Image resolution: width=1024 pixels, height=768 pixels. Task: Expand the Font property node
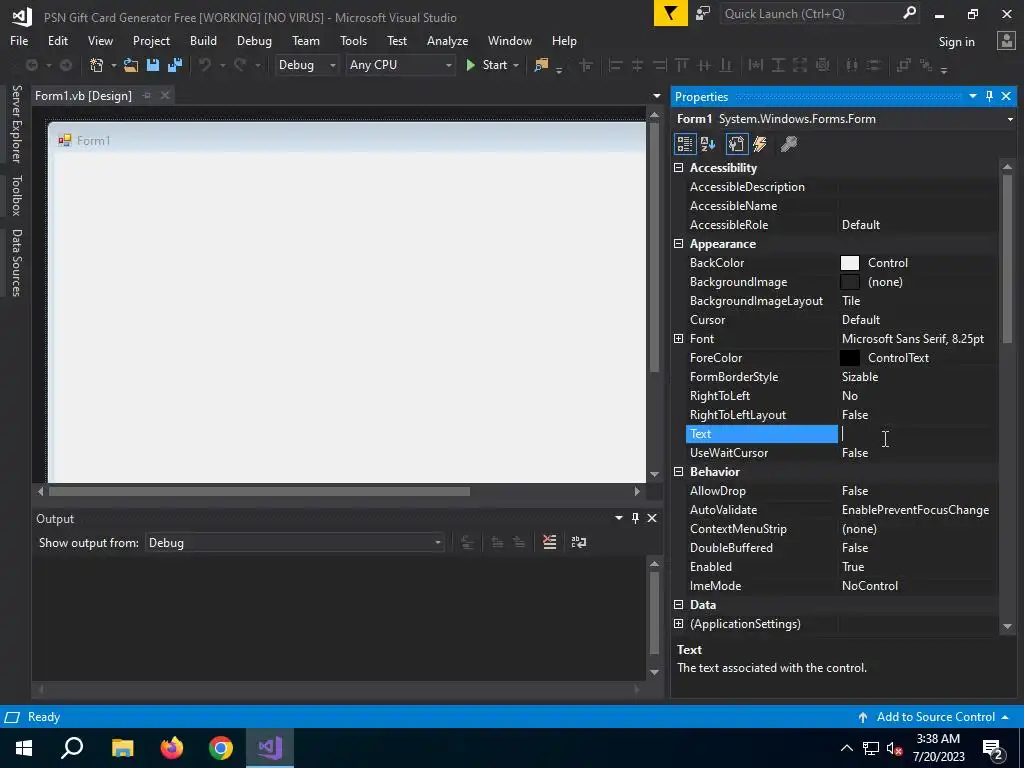pos(678,338)
